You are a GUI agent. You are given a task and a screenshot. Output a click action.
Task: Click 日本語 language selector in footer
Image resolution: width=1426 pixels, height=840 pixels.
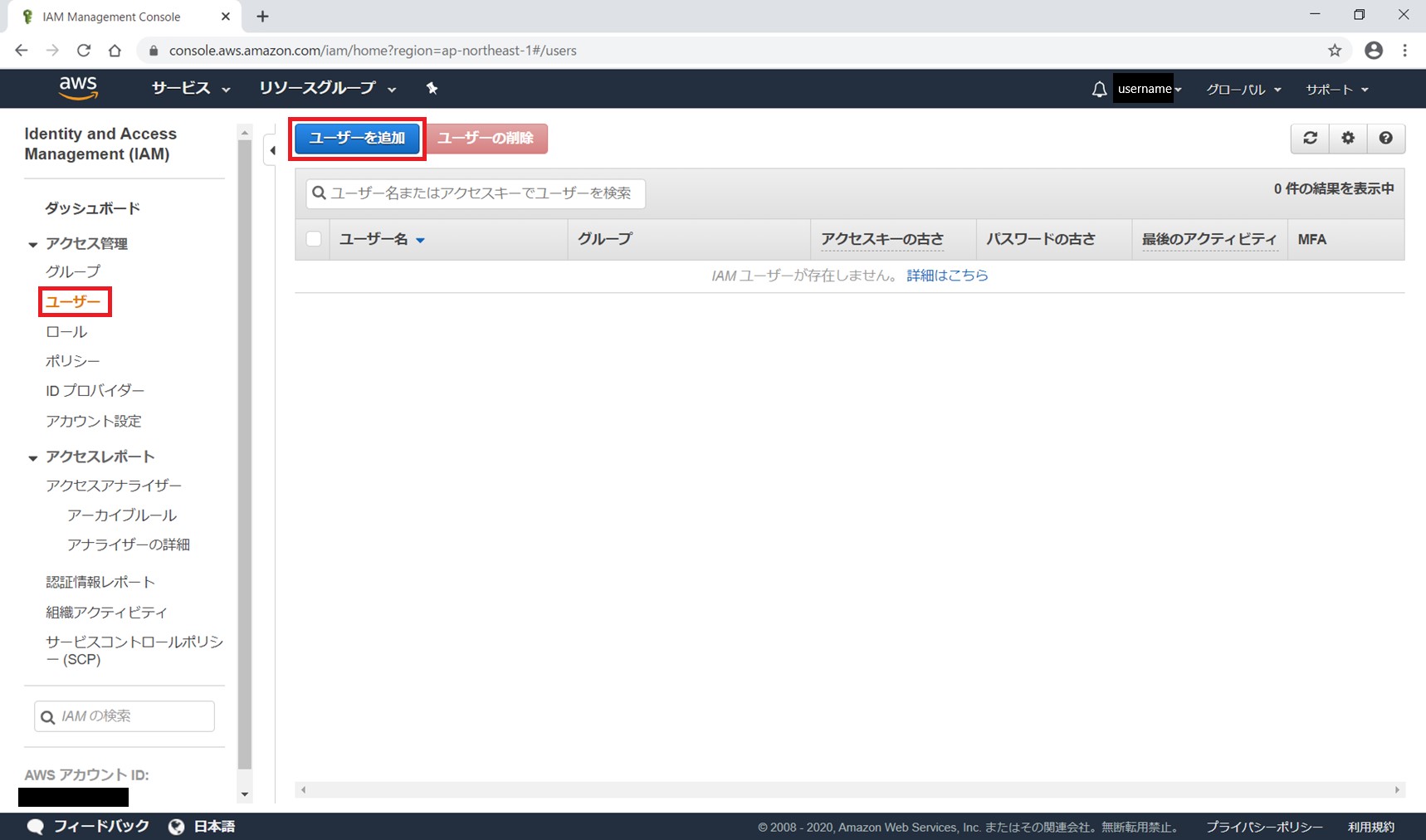coord(214,827)
